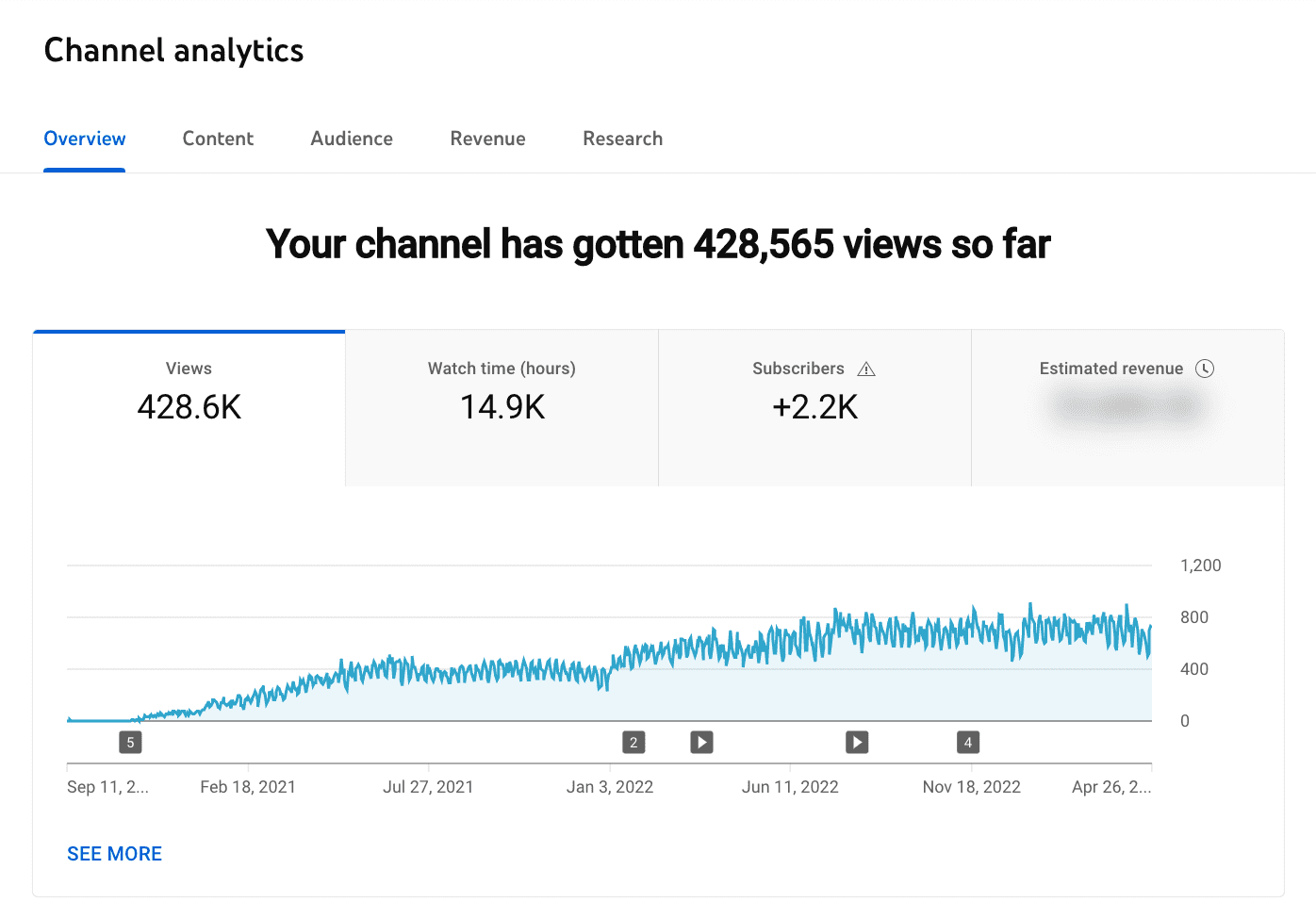Click the "2" marker near Jan 3, 2022

pyautogui.click(x=633, y=742)
